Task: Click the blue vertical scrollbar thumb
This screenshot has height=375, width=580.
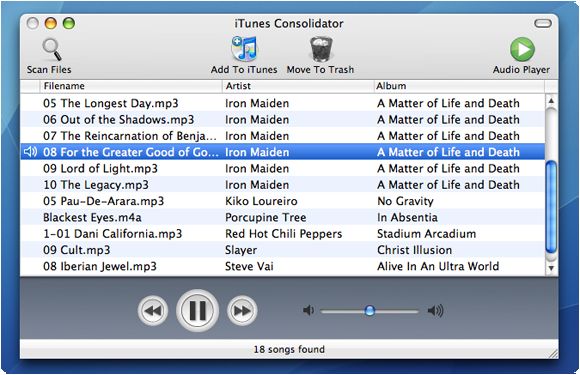Action: [x=551, y=207]
